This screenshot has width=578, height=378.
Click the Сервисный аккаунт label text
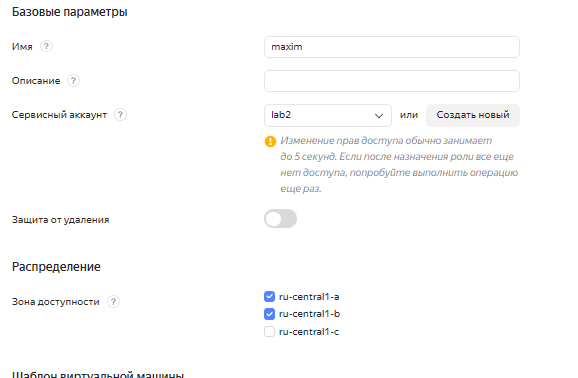click(59, 115)
